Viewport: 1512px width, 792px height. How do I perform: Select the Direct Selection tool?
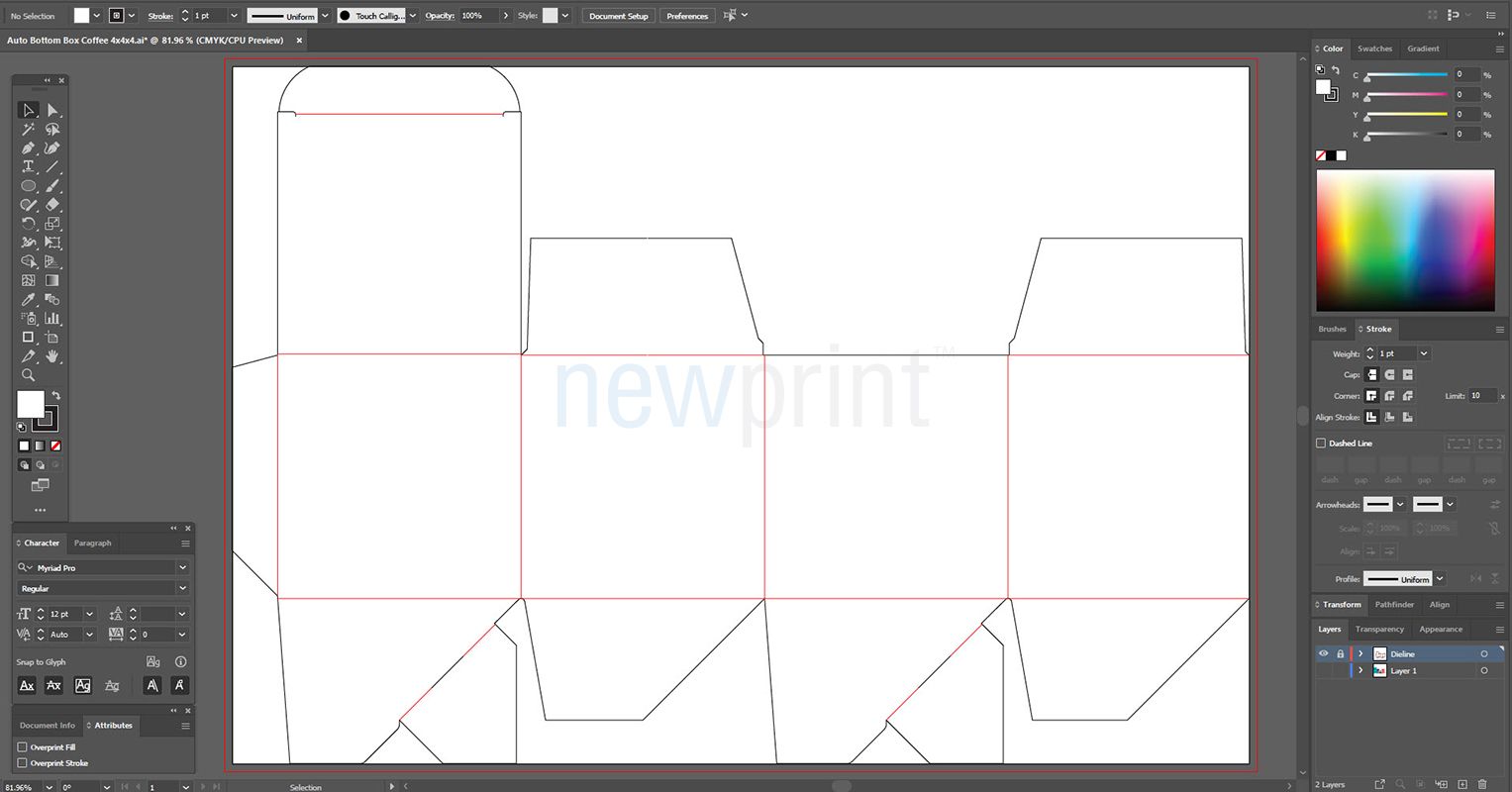point(52,110)
